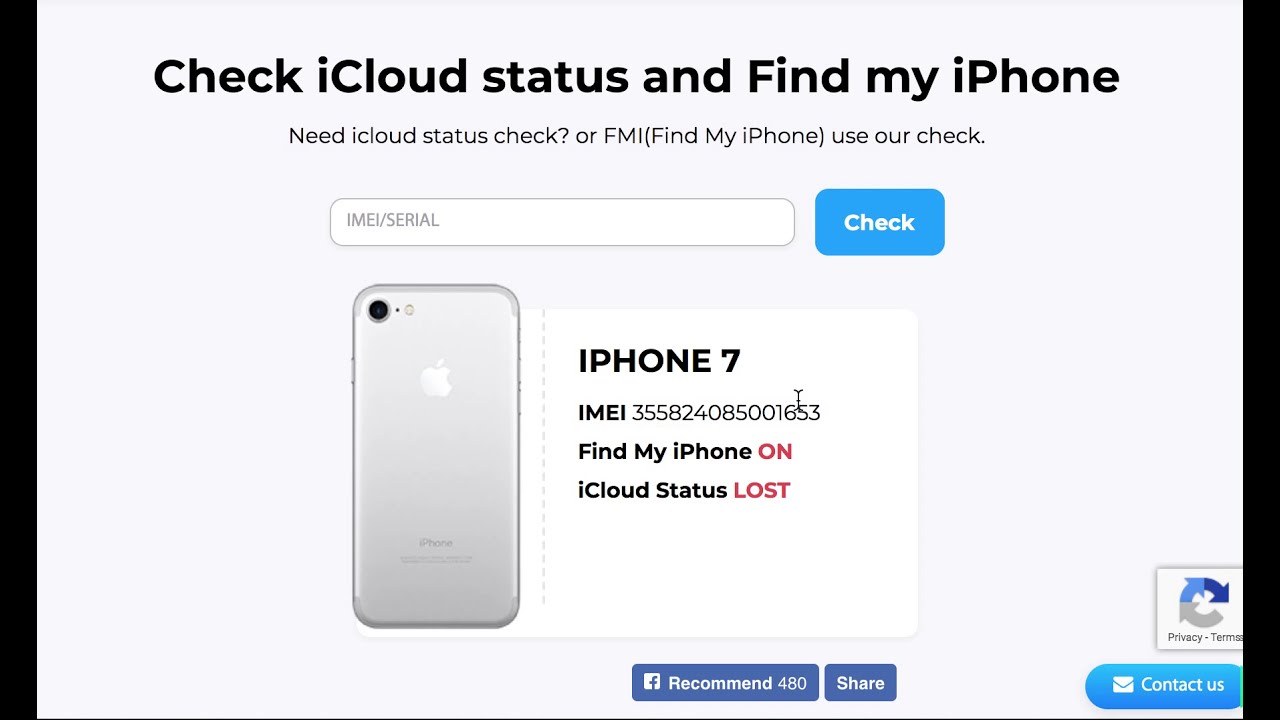Click the 480 recommend count

pyautogui.click(x=792, y=683)
